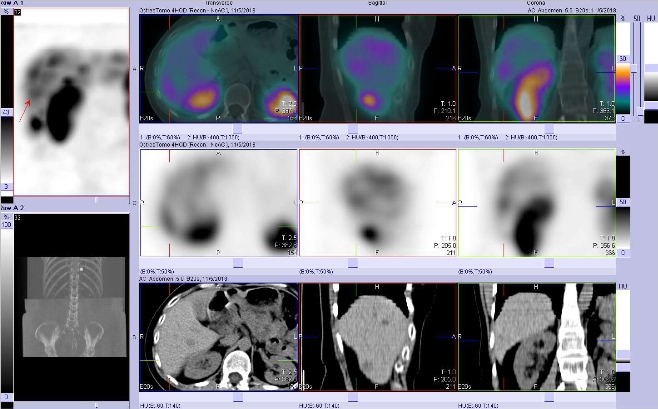The height and width of the screenshot is (409, 658).
Task: Select the sagittal CT slice image
Action: point(378,337)
